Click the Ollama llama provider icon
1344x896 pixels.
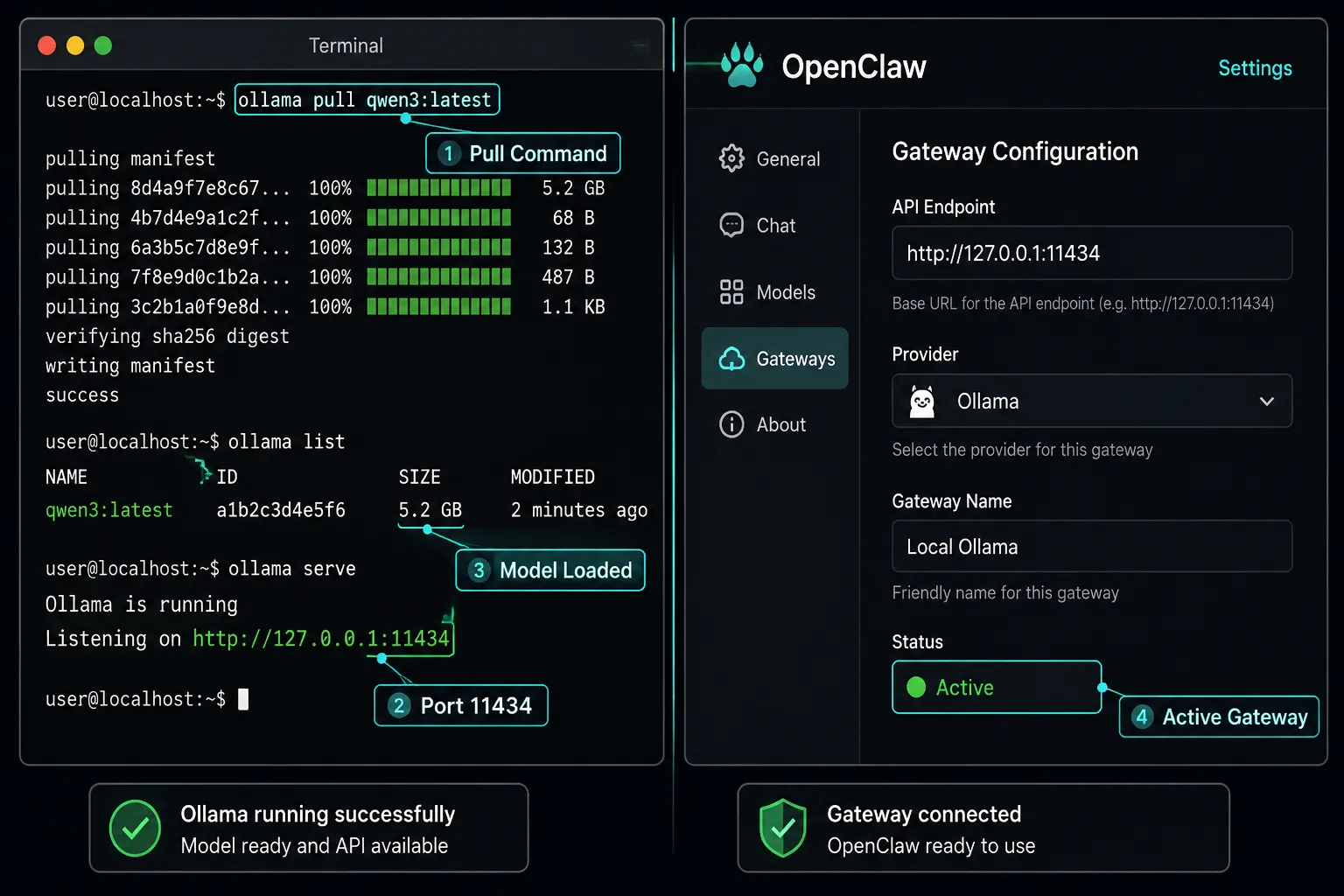pos(922,402)
